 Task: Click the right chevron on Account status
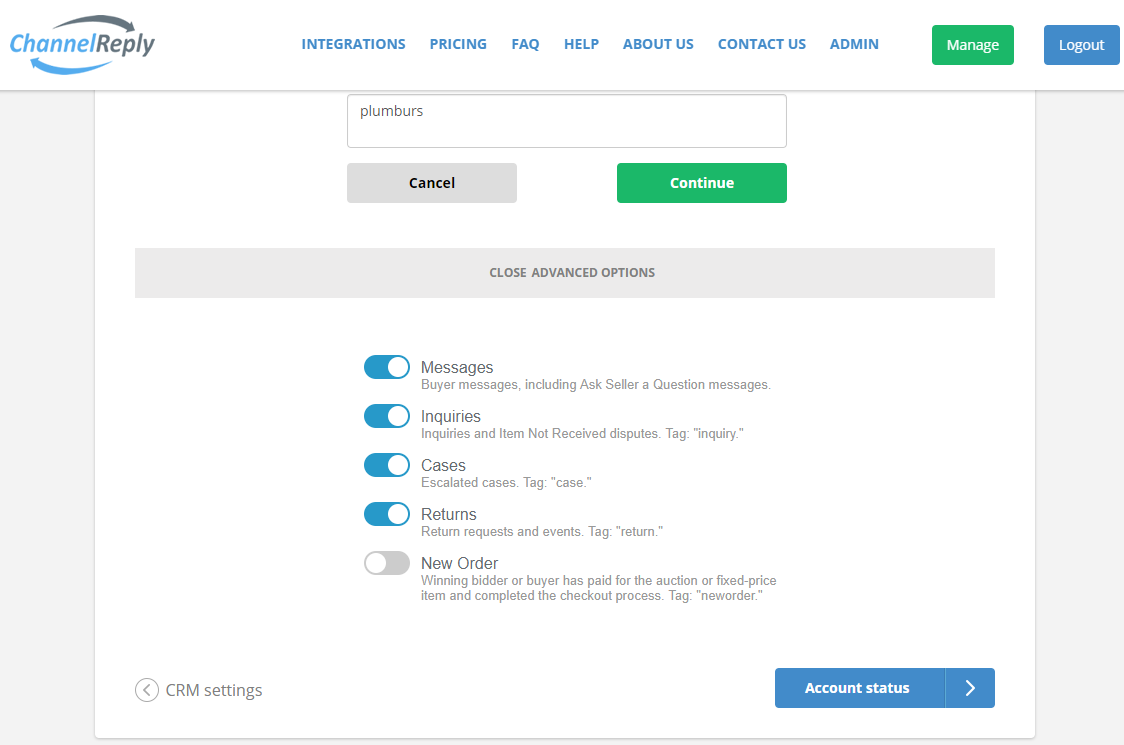pos(970,688)
